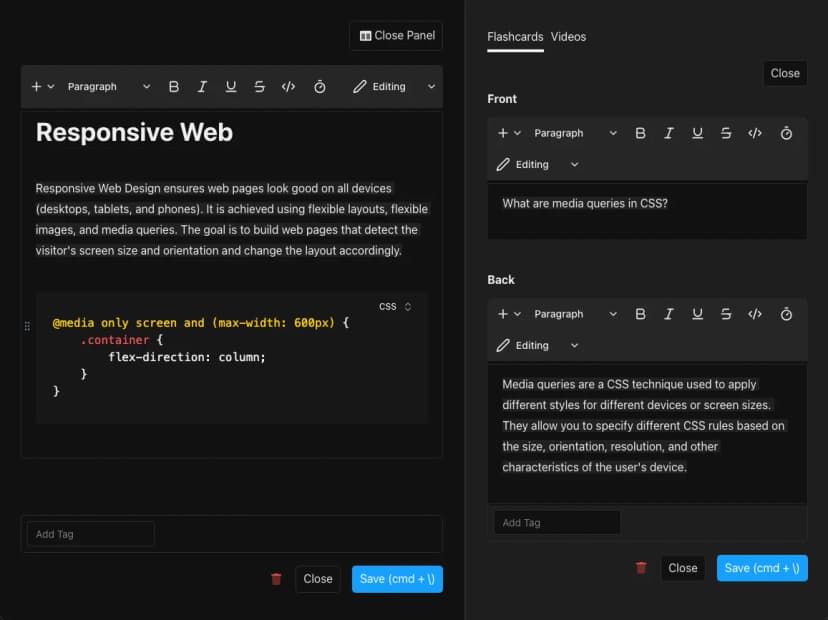Switch to the Videos tab
Image resolution: width=828 pixels, height=620 pixels.
coord(568,37)
